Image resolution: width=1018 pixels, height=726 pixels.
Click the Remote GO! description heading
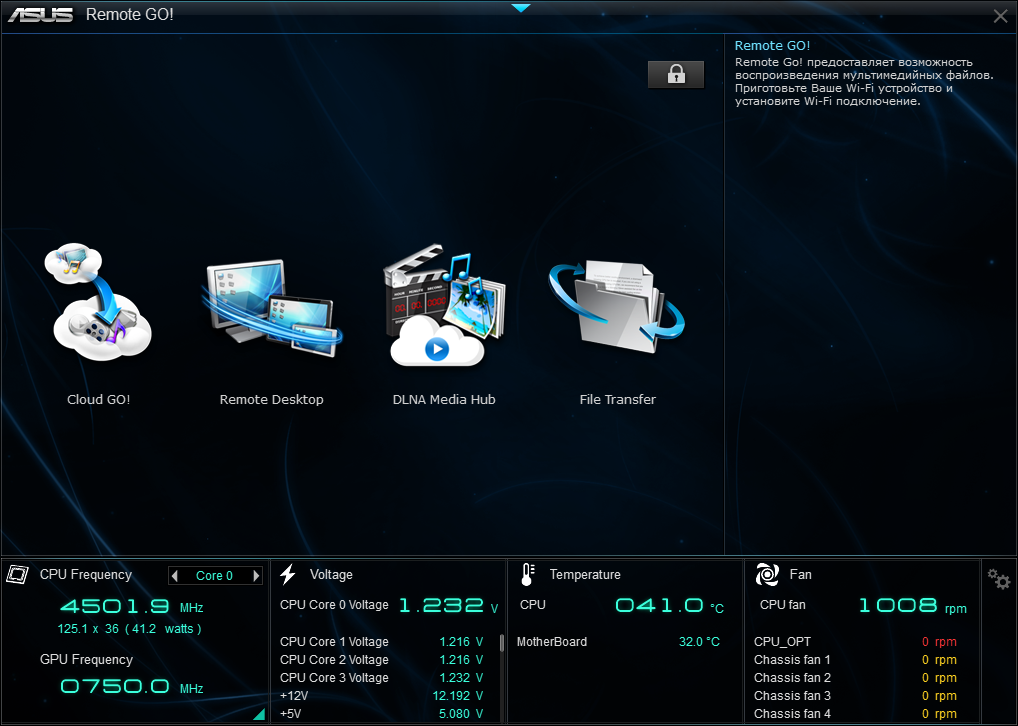772,45
